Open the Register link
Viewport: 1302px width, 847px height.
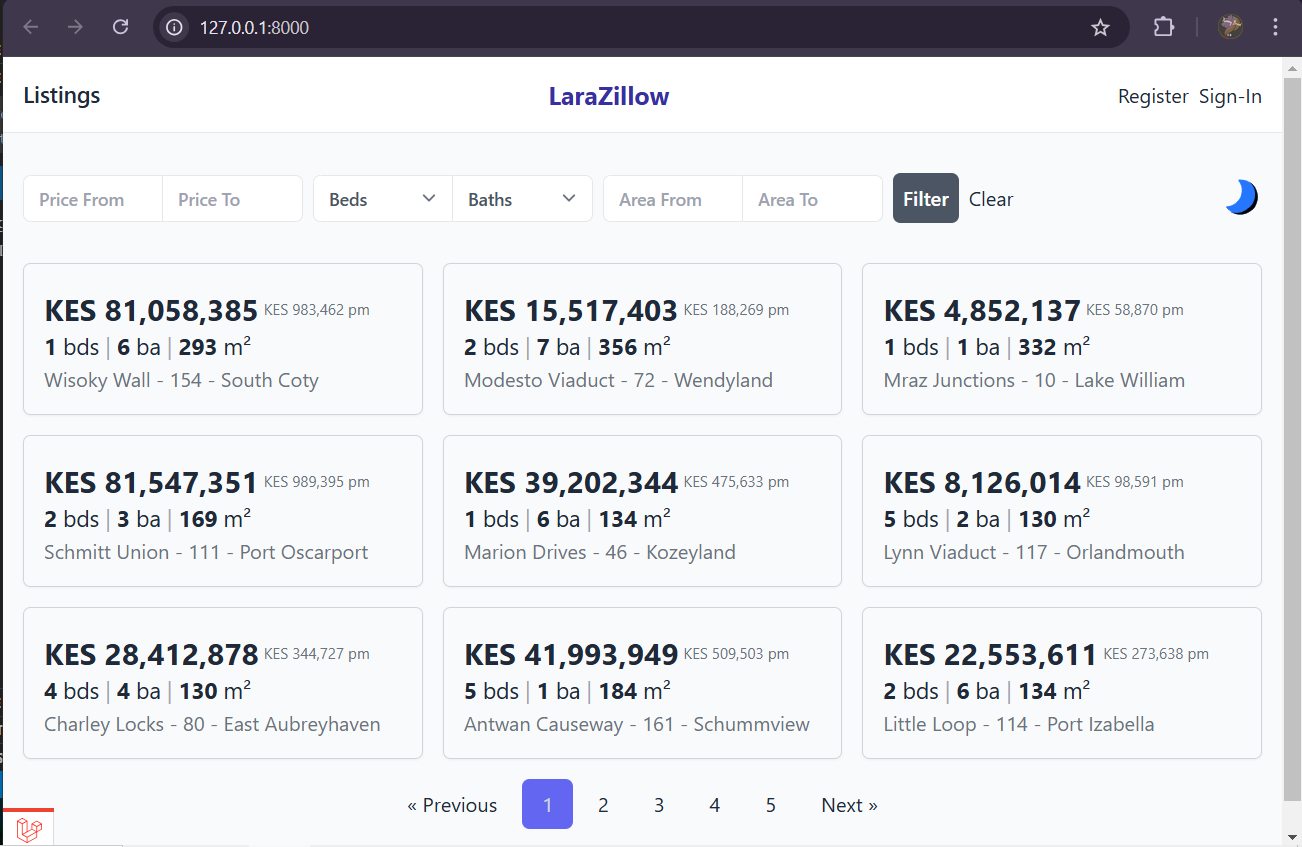pos(1152,96)
